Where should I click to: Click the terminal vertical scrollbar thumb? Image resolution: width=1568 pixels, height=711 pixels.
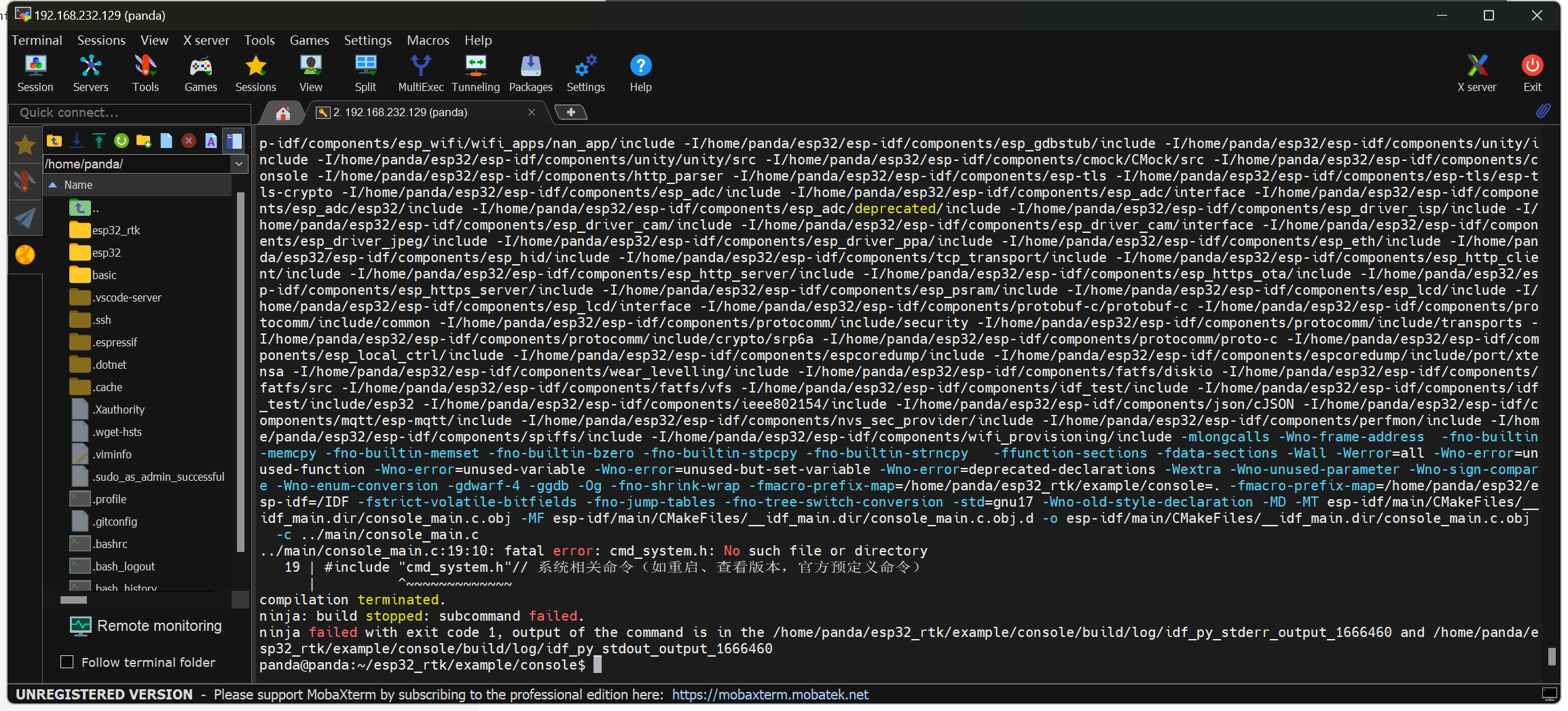(1552, 657)
